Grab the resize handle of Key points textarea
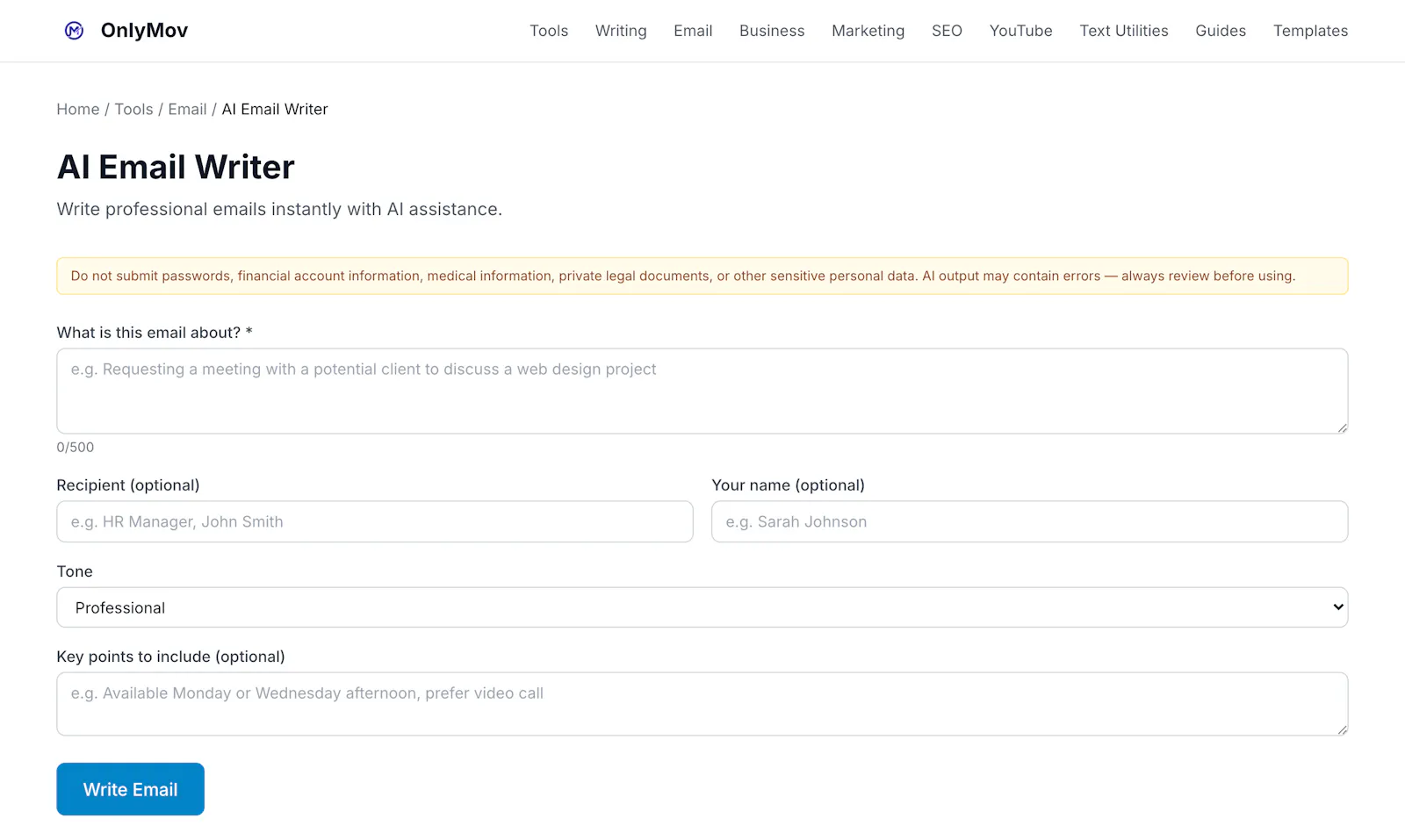 (1342, 729)
